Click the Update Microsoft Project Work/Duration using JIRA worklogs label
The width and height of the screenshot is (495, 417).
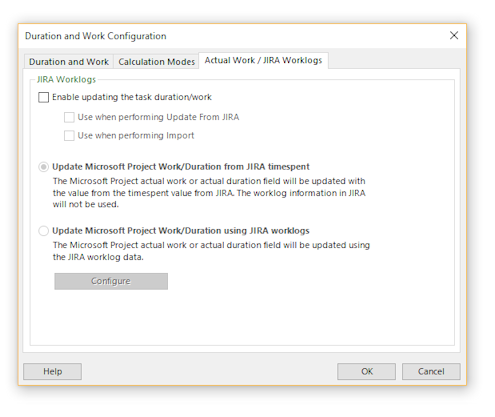coord(181,231)
